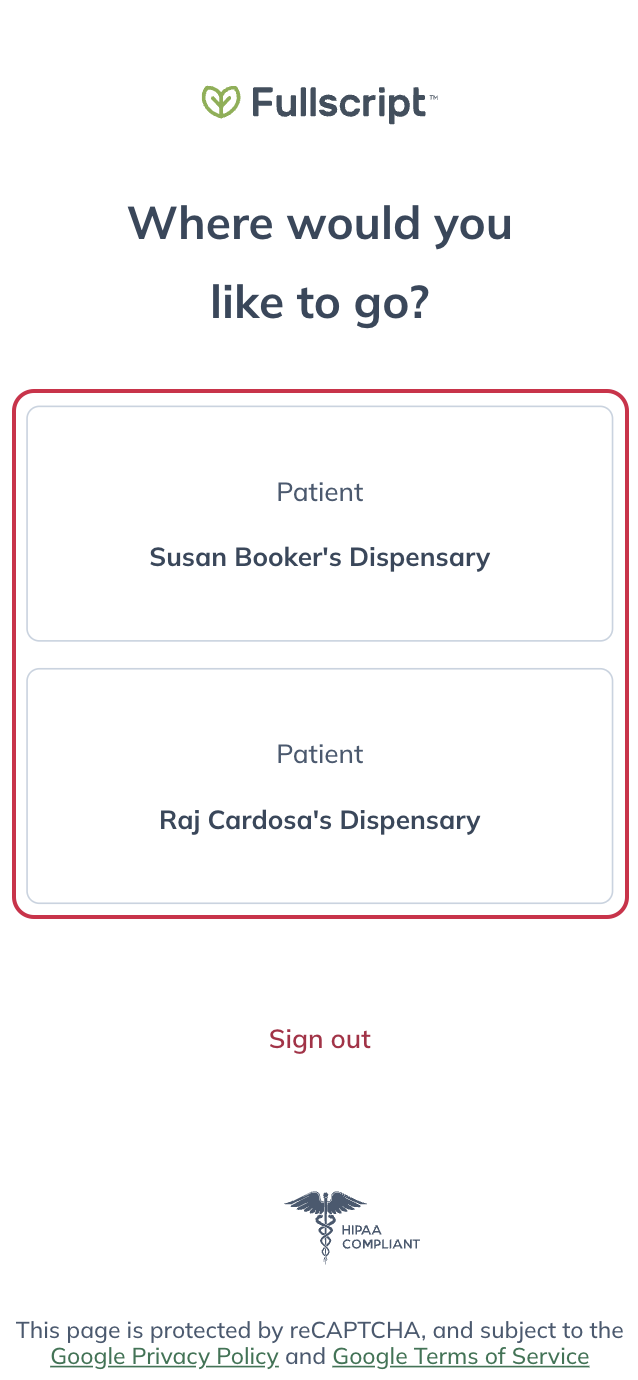
Task: Select the "Raj Cardosa's Dispensary" name text
Action: [319, 820]
